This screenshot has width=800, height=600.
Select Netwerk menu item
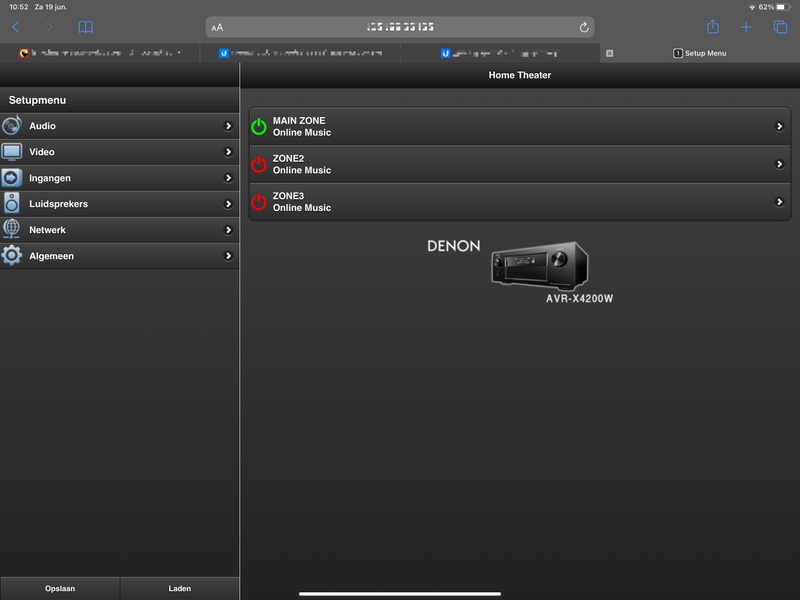(119, 230)
